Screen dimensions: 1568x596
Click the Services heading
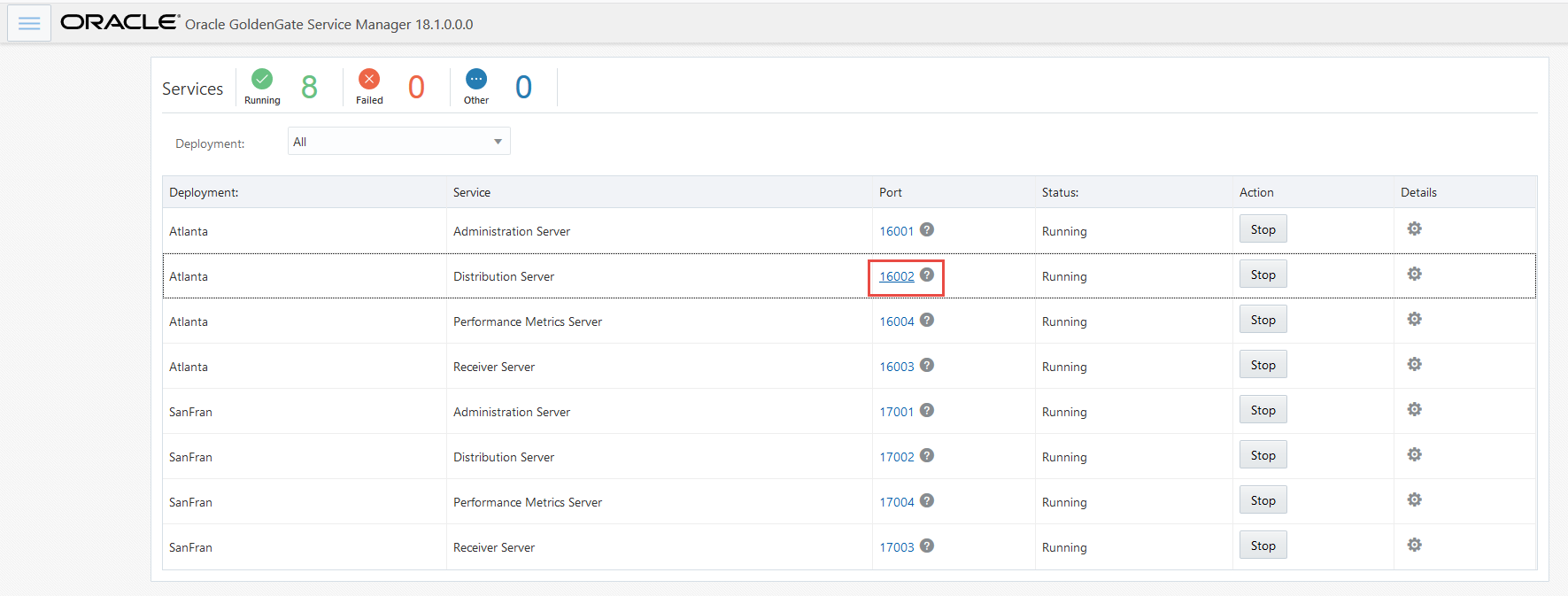[192, 89]
